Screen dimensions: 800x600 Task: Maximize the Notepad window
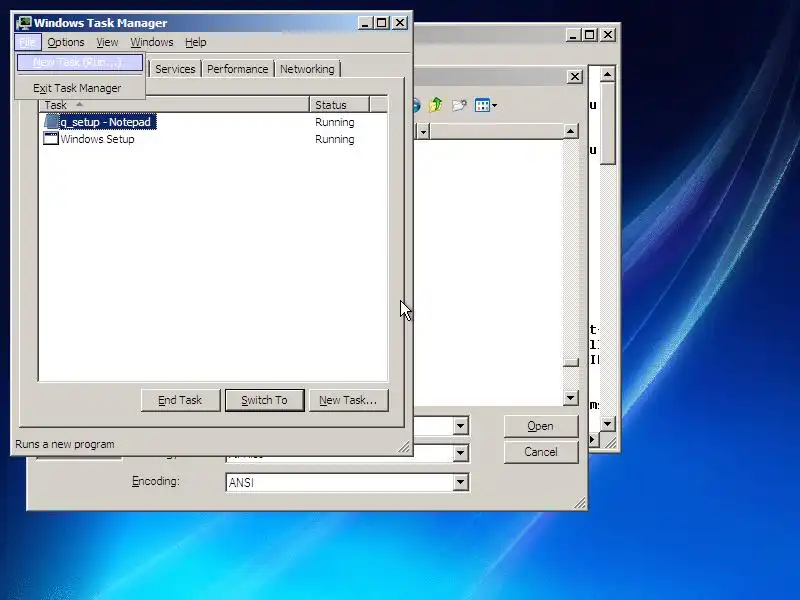point(590,35)
